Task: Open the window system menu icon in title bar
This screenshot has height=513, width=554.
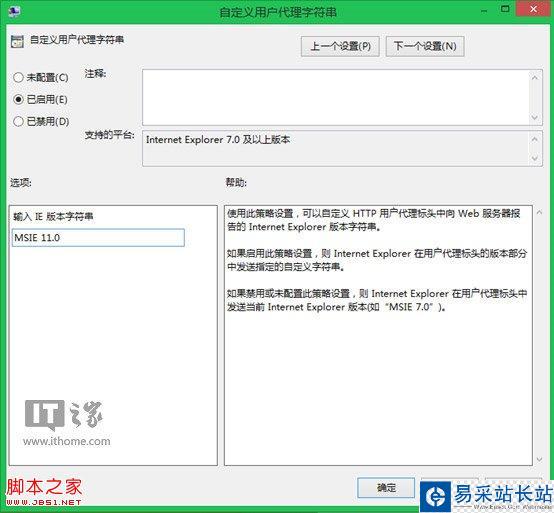Action: point(14,11)
